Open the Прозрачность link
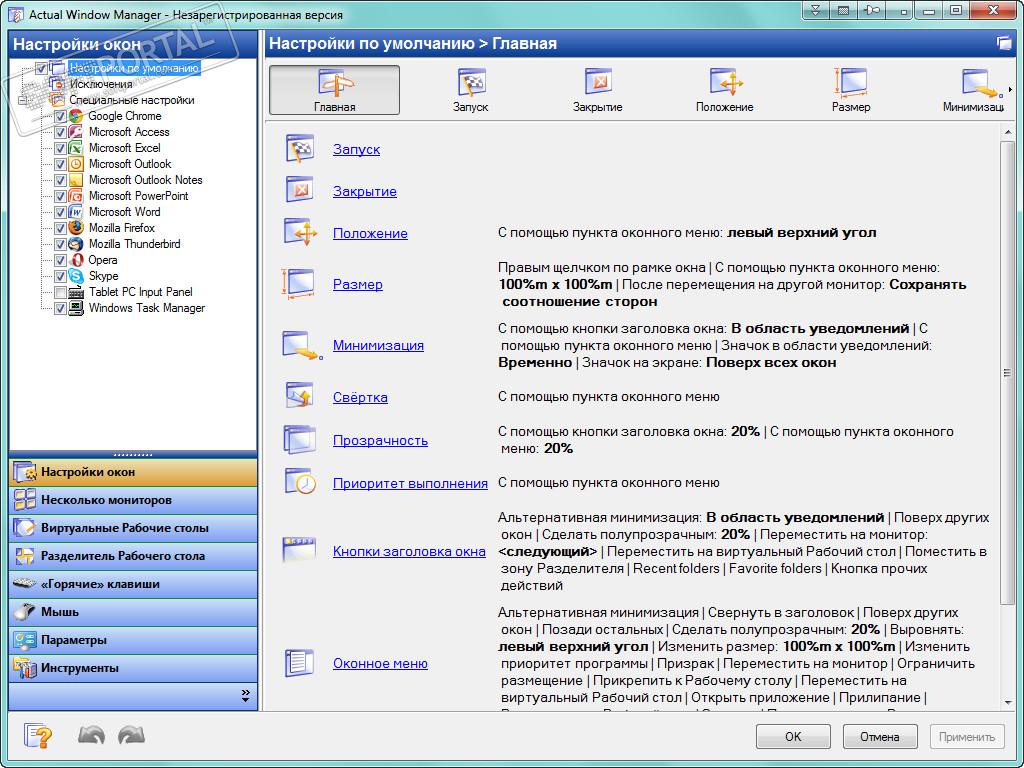Viewport: 1024px width, 768px height. pos(380,440)
